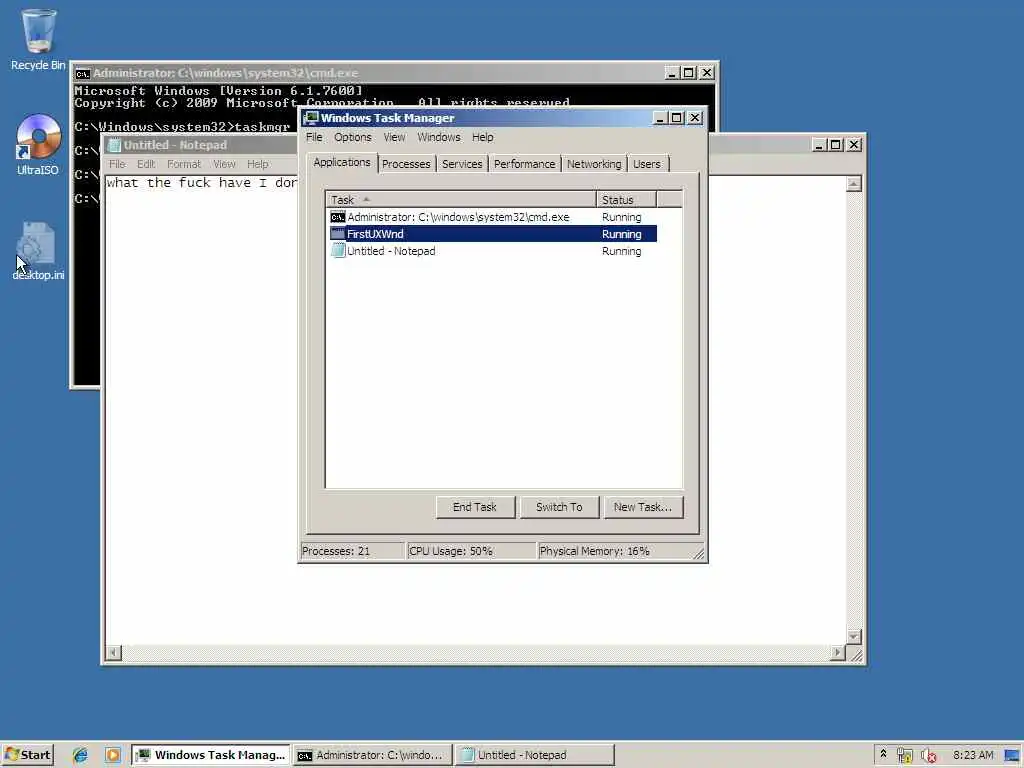Switch to the Performance tab
This screenshot has height=768, width=1024.
524,164
